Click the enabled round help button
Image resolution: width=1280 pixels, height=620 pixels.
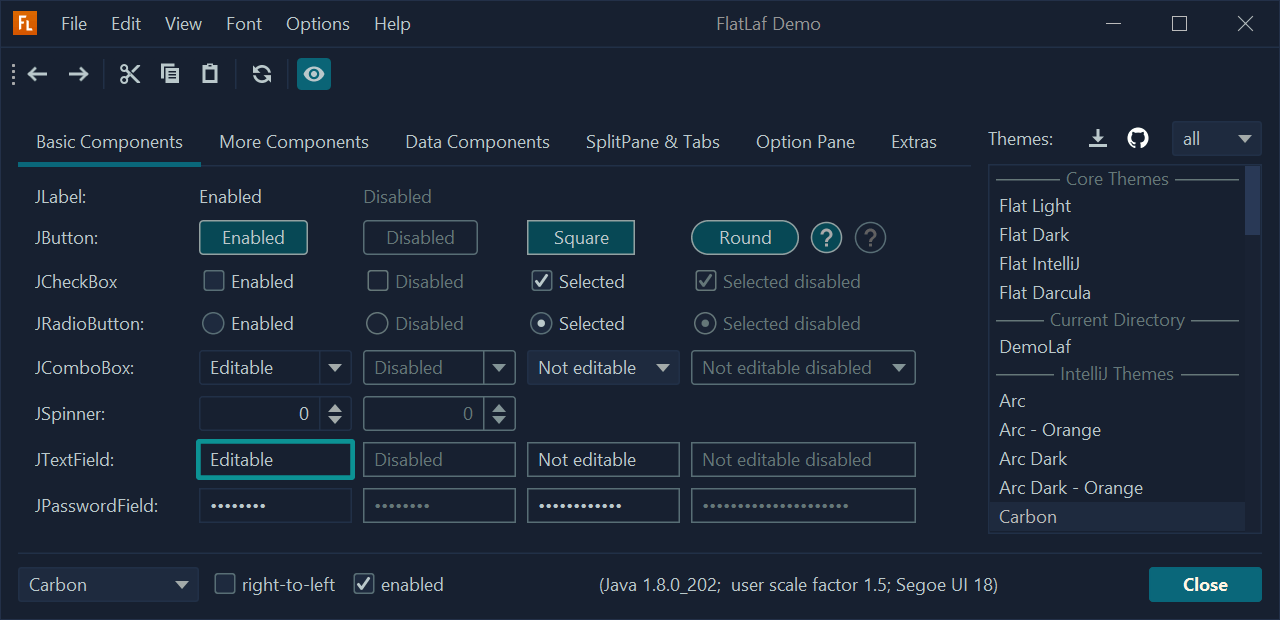826,238
